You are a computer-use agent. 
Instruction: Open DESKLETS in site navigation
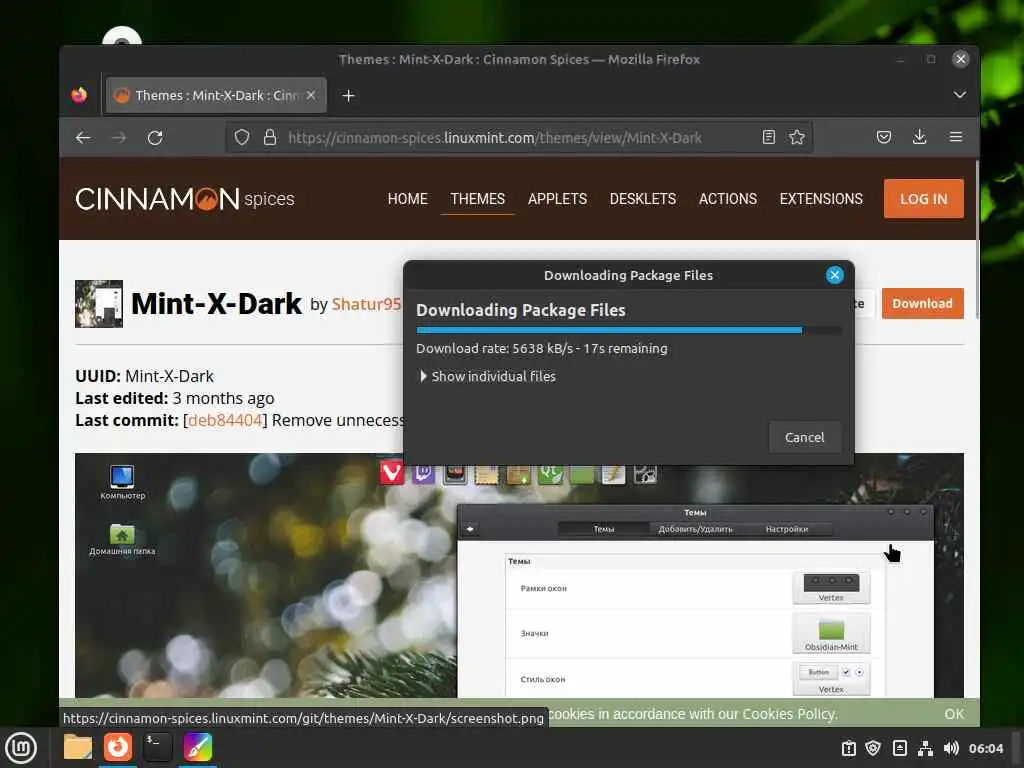point(643,199)
